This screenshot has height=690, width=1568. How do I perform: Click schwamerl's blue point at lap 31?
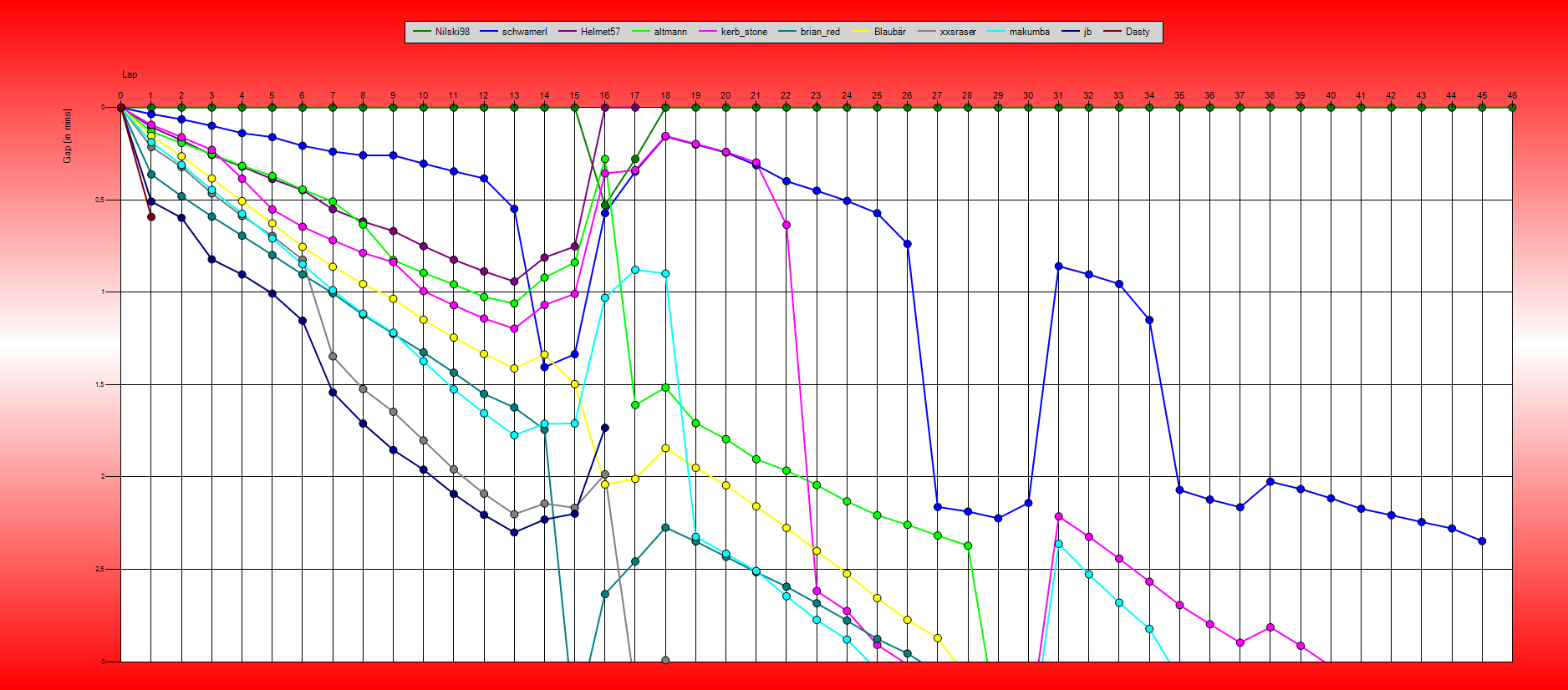[x=1058, y=266]
